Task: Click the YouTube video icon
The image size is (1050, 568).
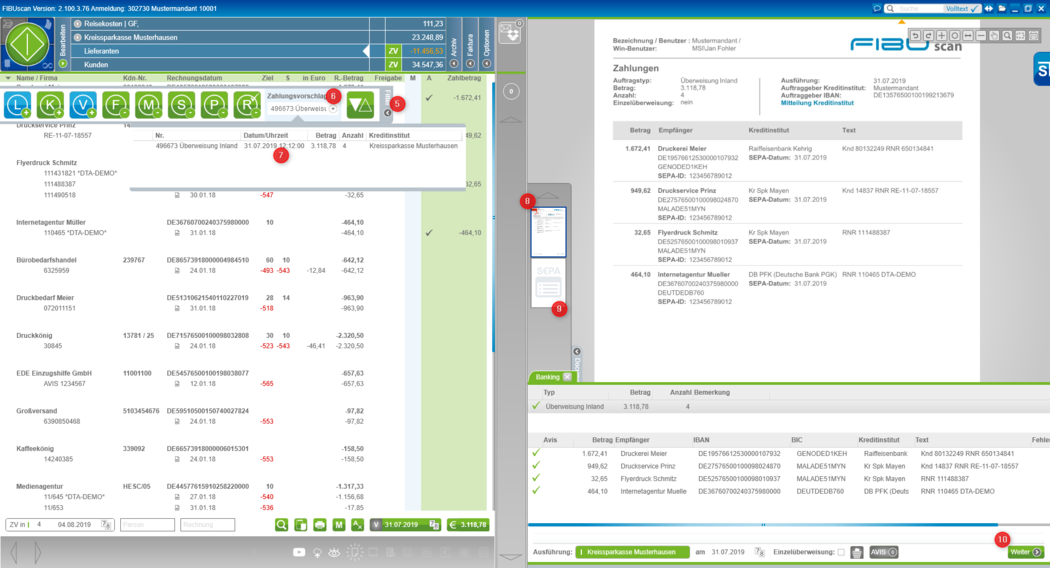Action: coord(298,551)
